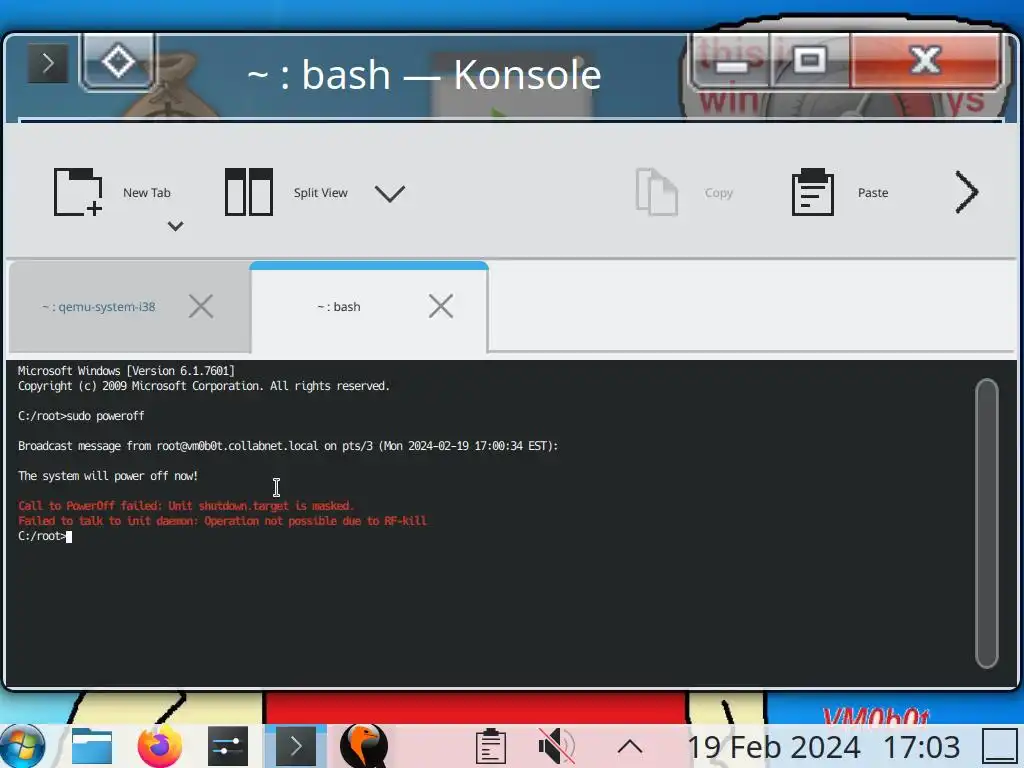
Task: Open a New Tab in Konsole
Action: pyautogui.click(x=112, y=192)
